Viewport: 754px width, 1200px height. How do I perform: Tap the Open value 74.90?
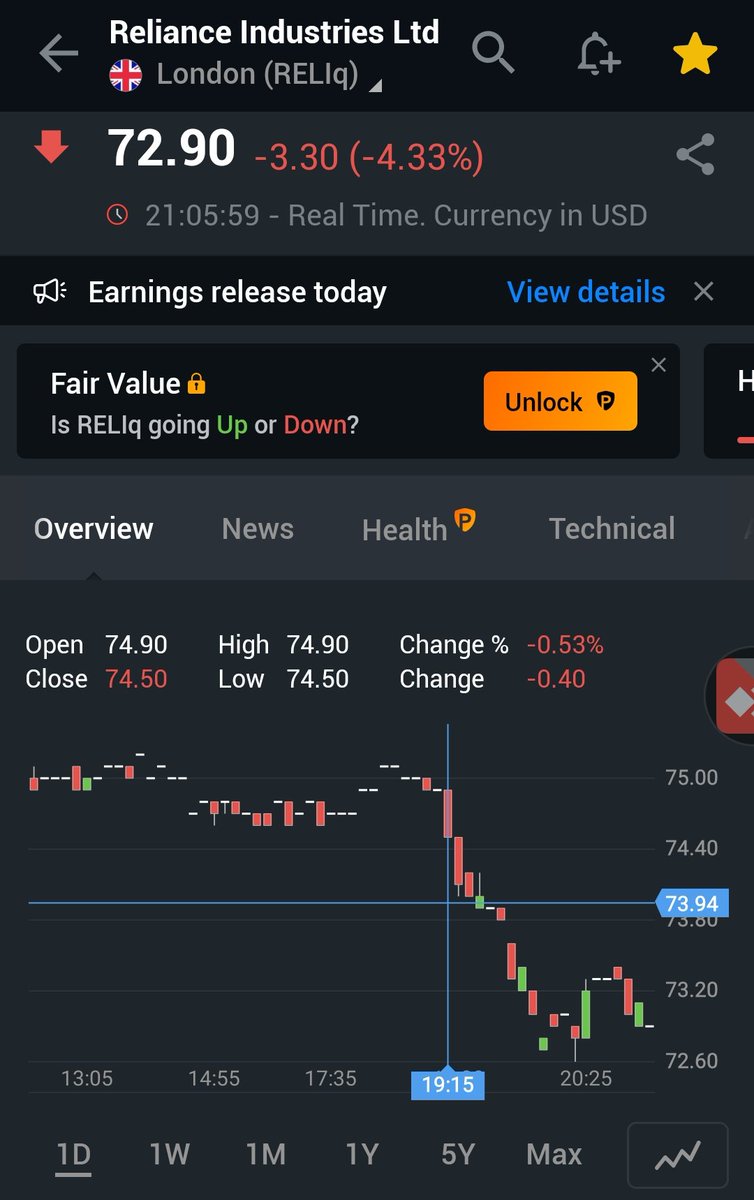click(x=136, y=645)
